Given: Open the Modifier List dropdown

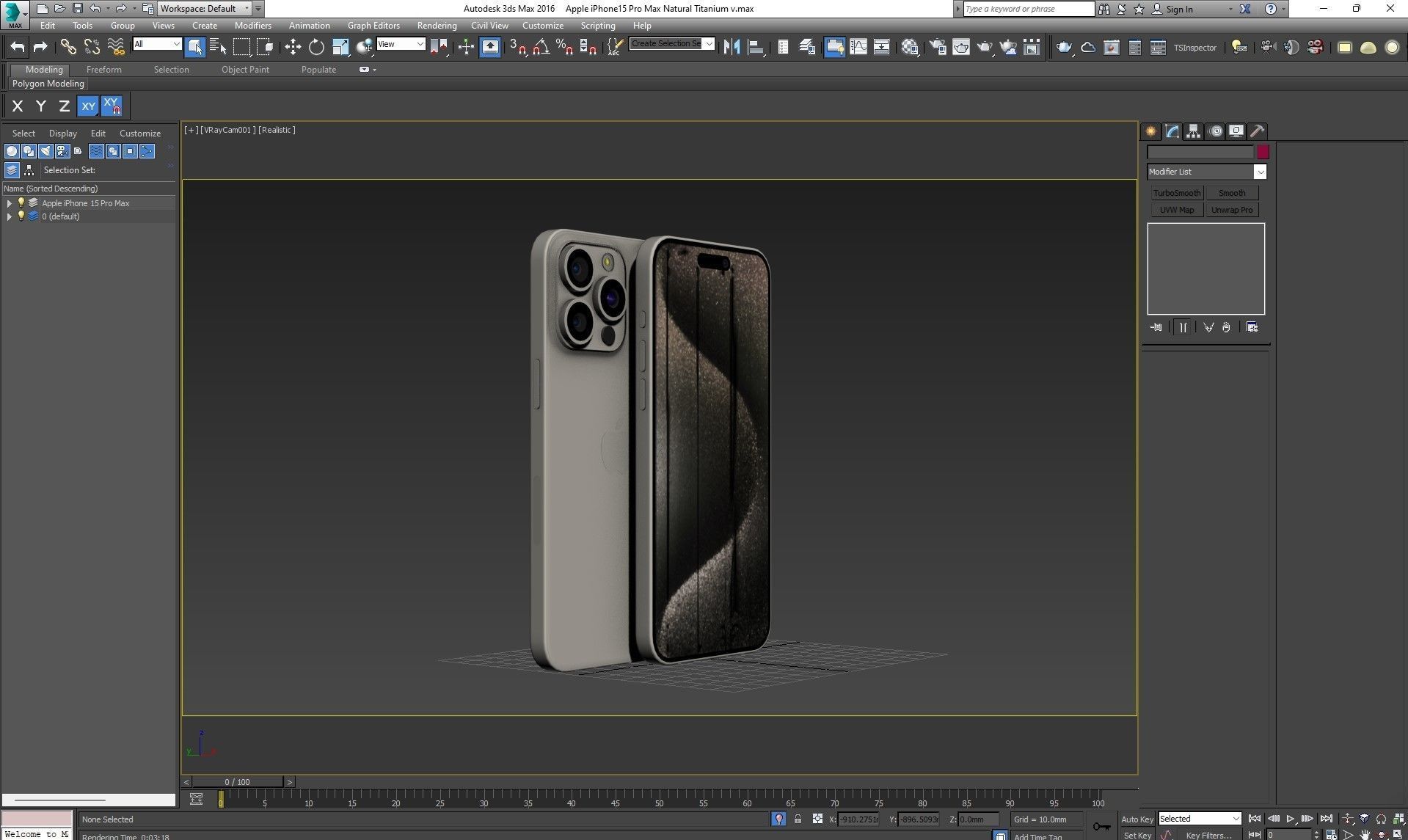Looking at the screenshot, I should point(1206,172).
